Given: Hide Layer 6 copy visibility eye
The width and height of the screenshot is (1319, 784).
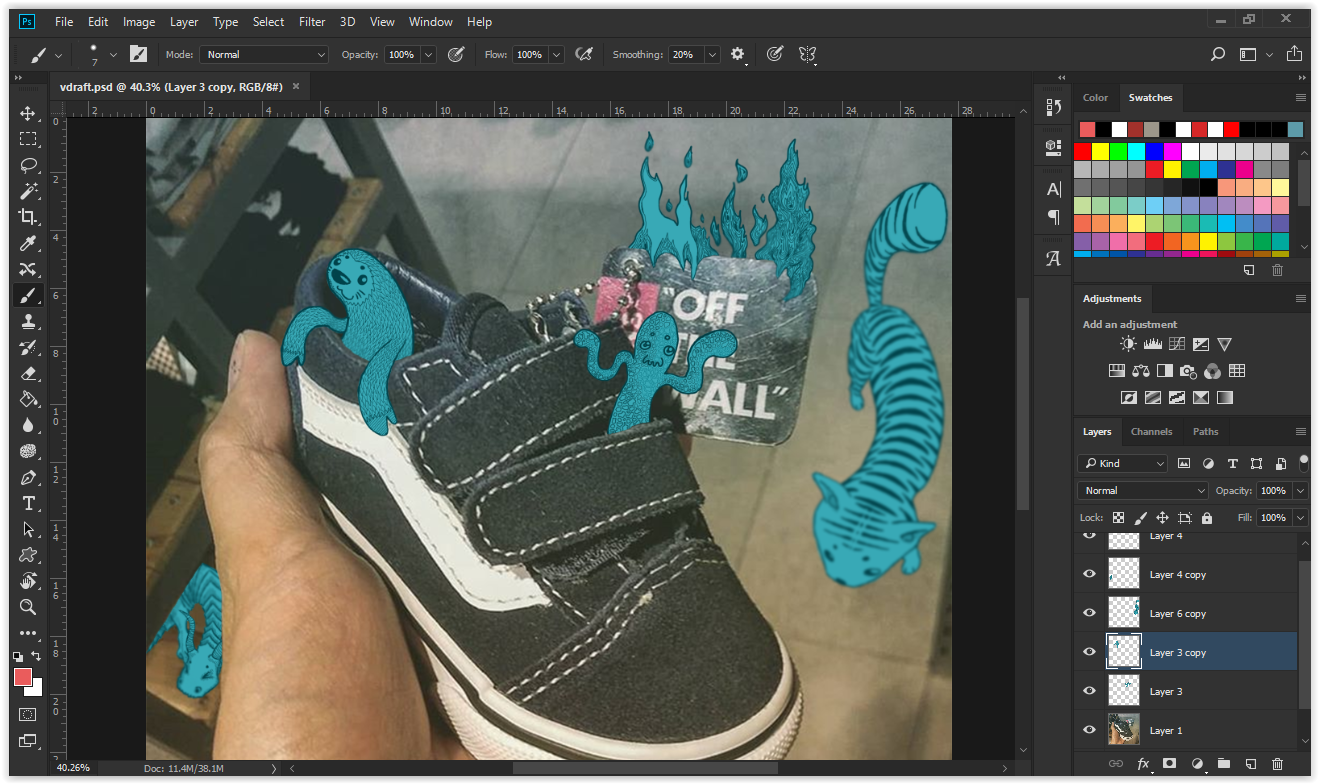Looking at the screenshot, I should pos(1090,613).
